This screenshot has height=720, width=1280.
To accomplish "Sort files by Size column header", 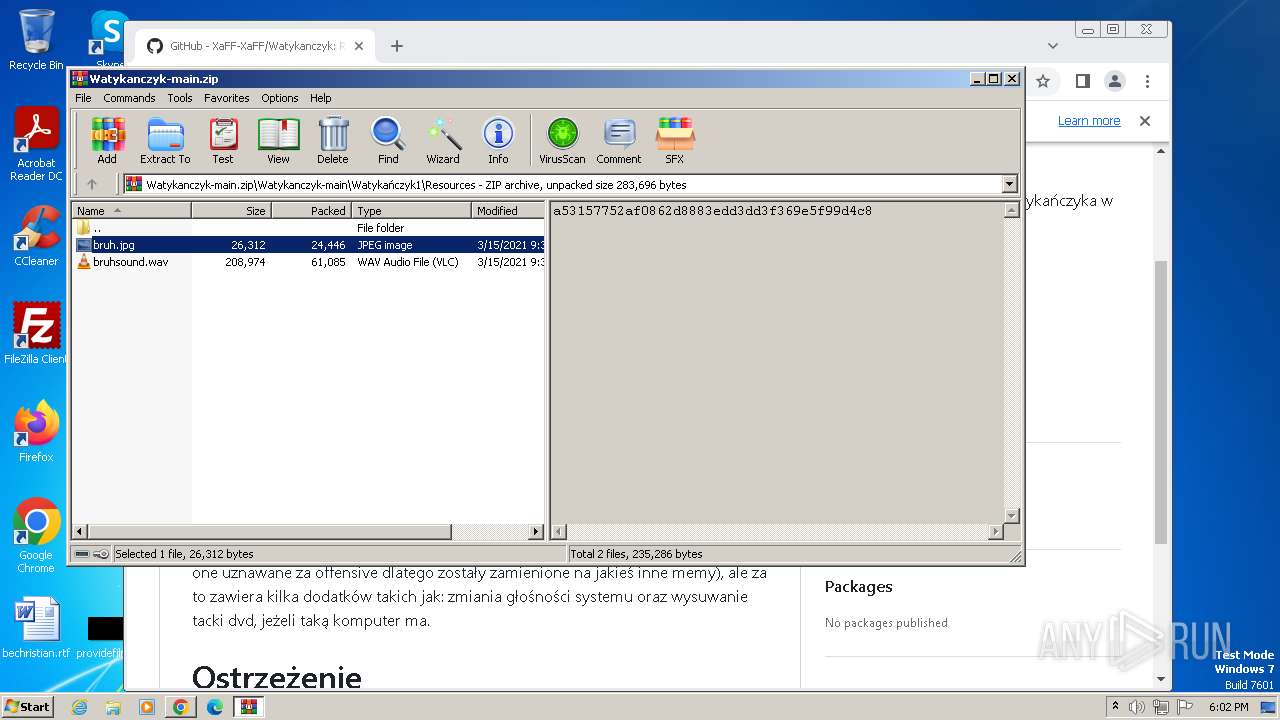I will tap(231, 211).
